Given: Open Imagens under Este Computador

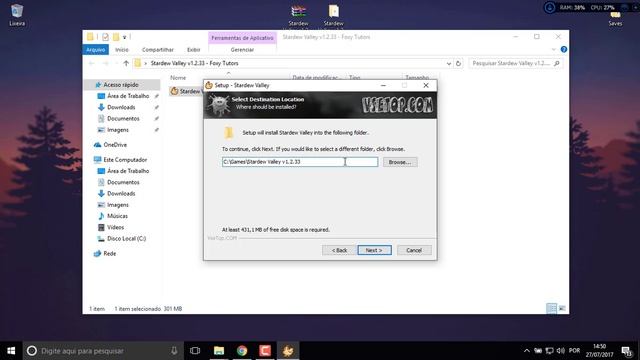Looking at the screenshot, I should click(x=118, y=205).
